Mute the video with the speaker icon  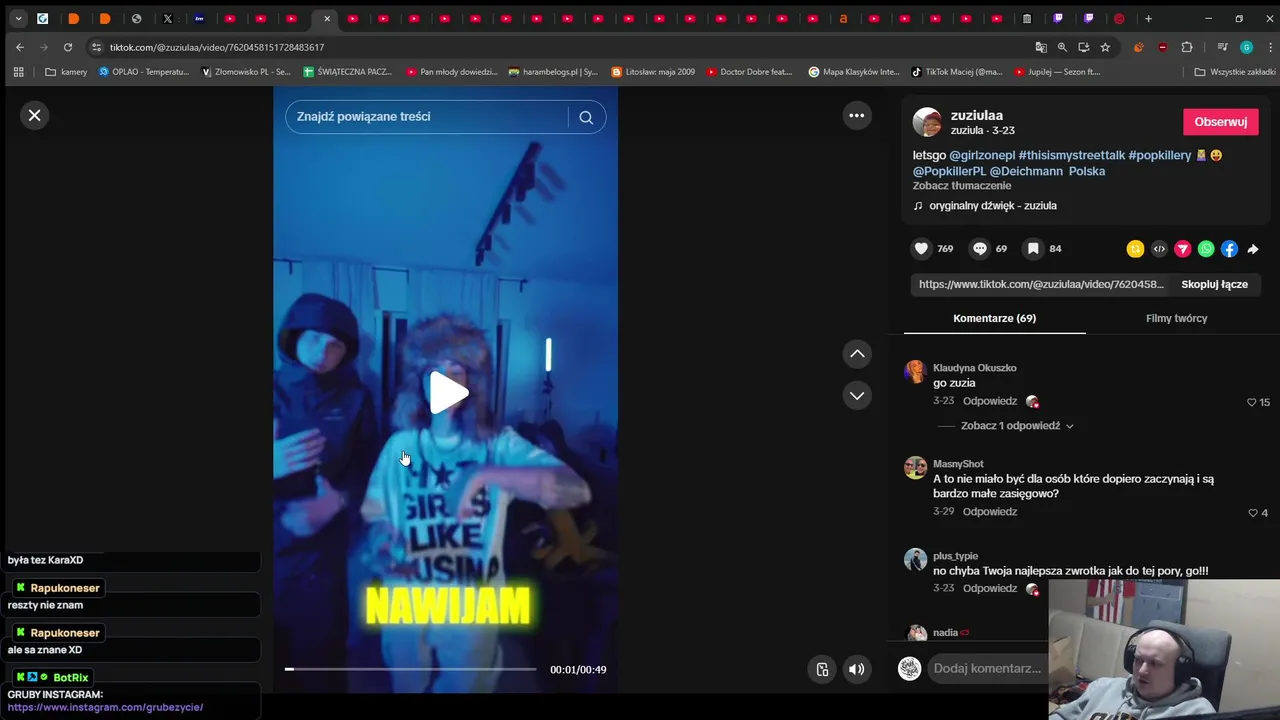(x=857, y=670)
